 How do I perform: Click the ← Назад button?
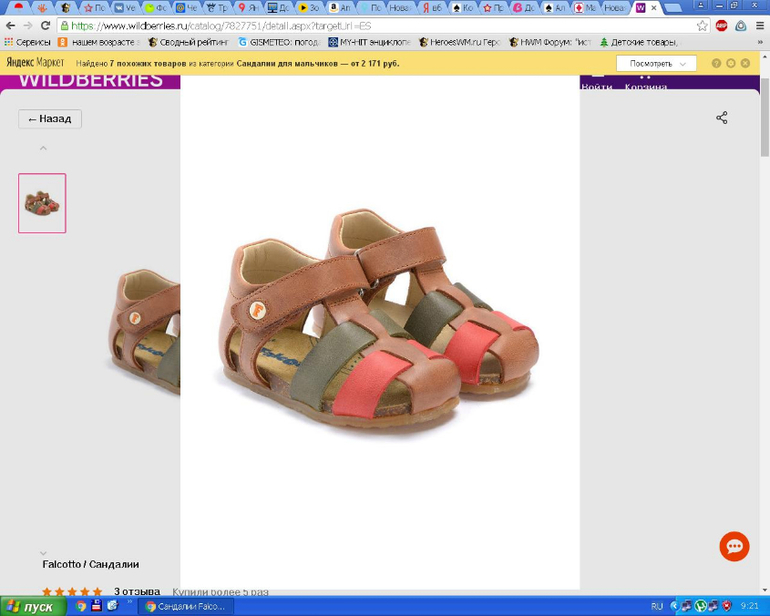point(50,119)
